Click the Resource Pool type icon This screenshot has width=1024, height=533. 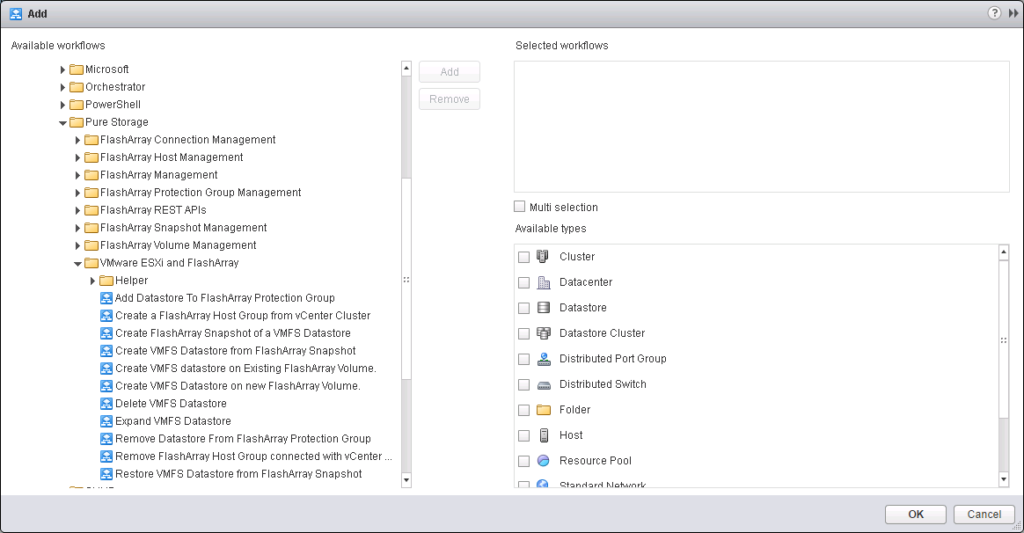point(543,460)
